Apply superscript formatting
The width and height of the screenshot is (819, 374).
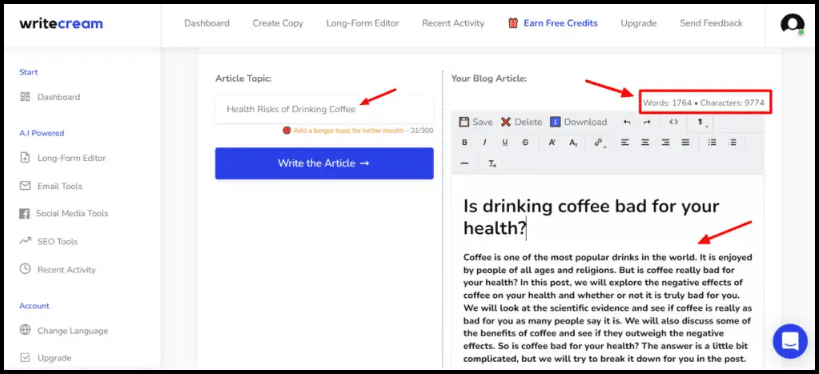pos(552,143)
